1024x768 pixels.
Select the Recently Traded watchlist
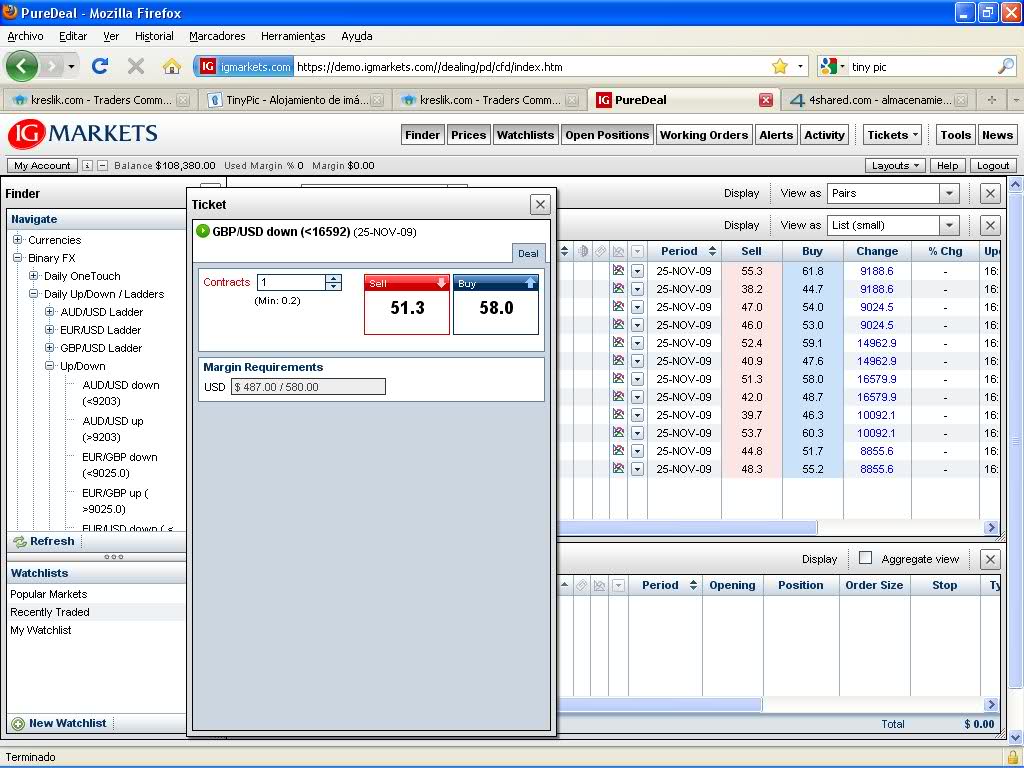click(x=50, y=612)
